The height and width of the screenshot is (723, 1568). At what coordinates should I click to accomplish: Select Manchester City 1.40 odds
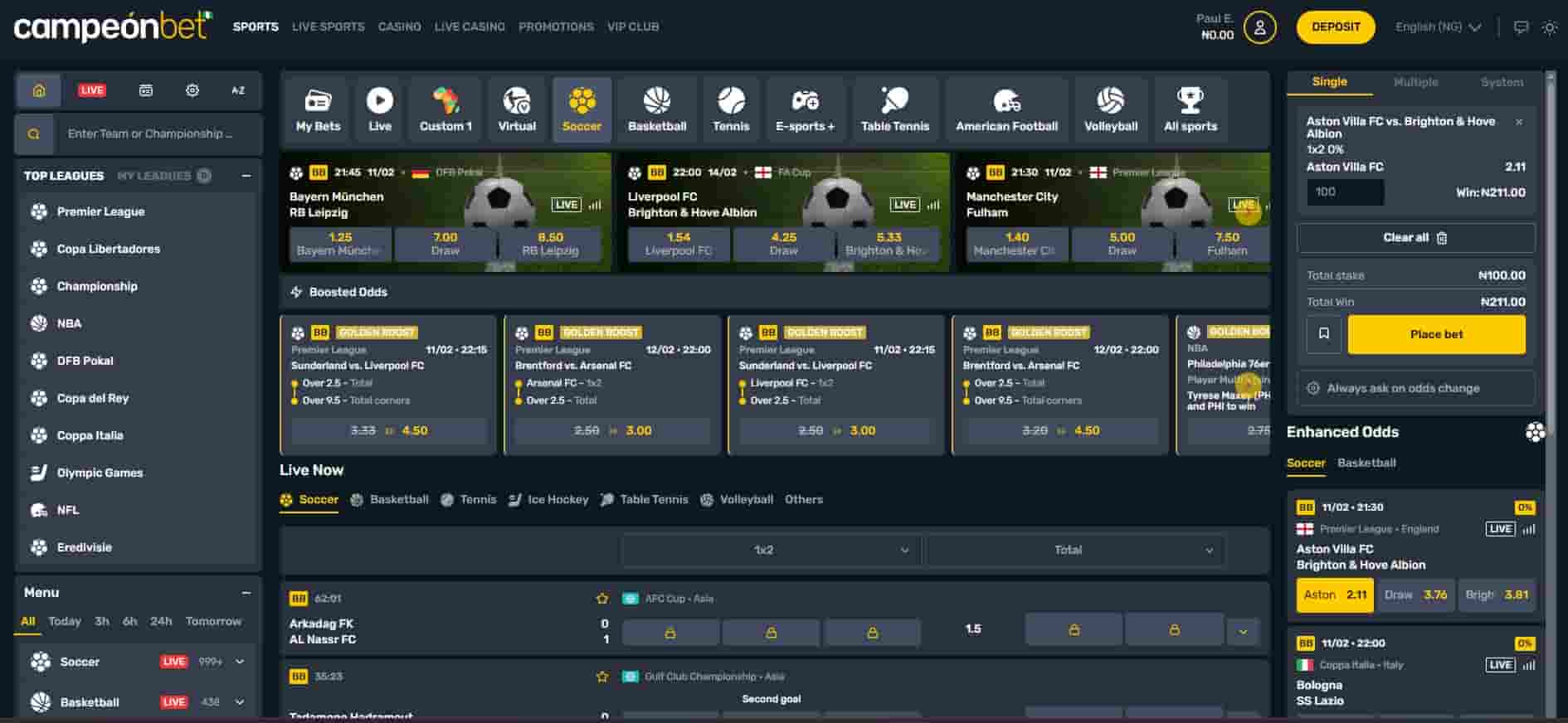click(1017, 244)
